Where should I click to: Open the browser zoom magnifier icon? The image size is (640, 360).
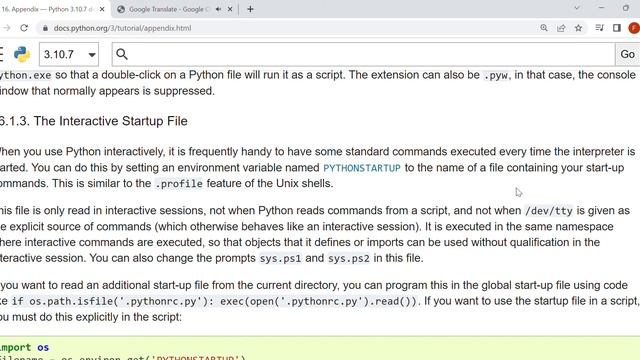click(544, 28)
